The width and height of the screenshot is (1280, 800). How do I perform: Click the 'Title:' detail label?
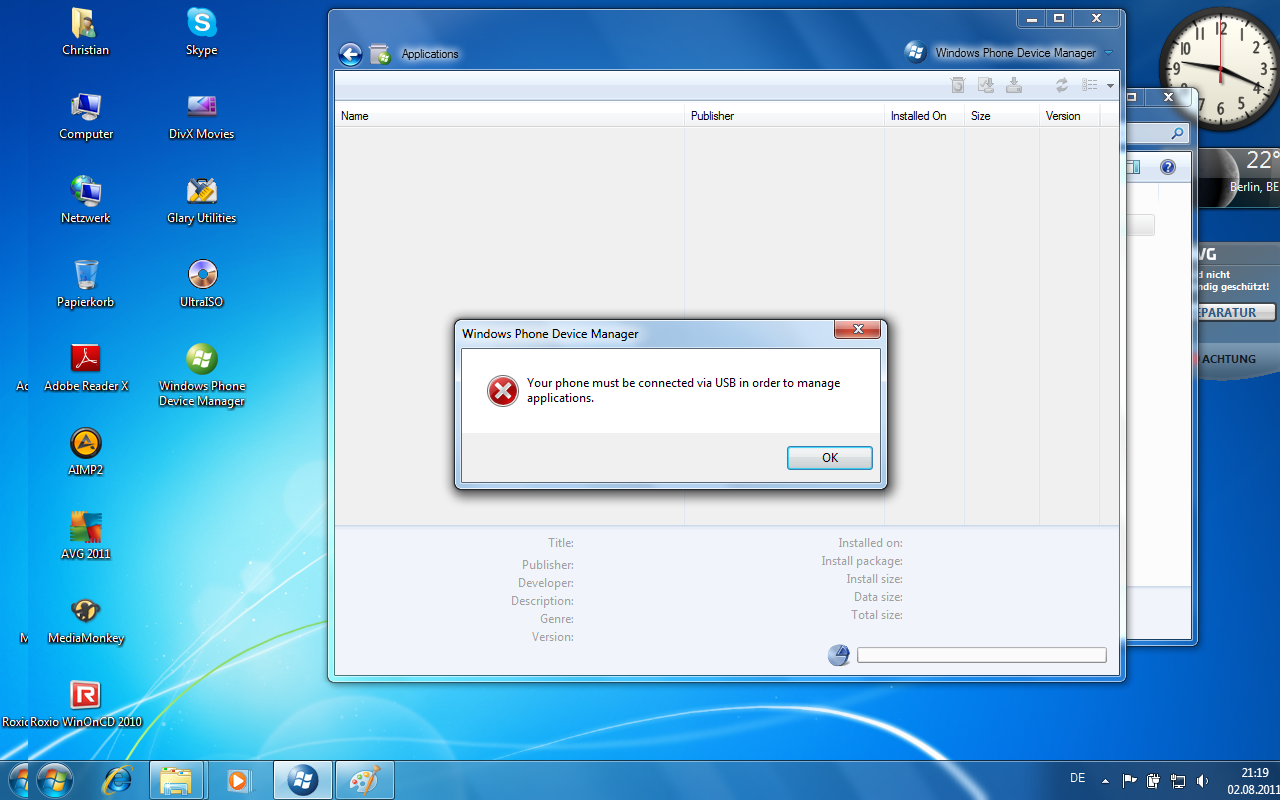[x=561, y=543]
